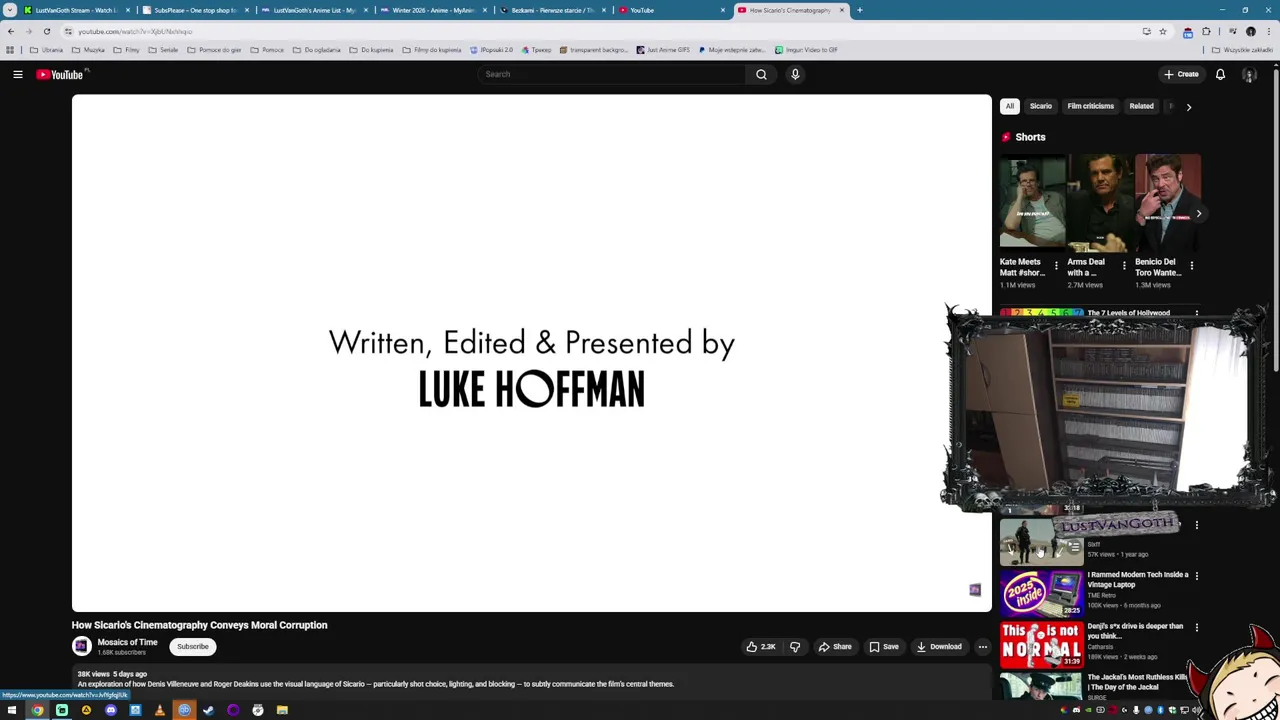The image size is (1280, 720).
Task: Show more filter chips arrow
Action: pyautogui.click(x=1188, y=107)
